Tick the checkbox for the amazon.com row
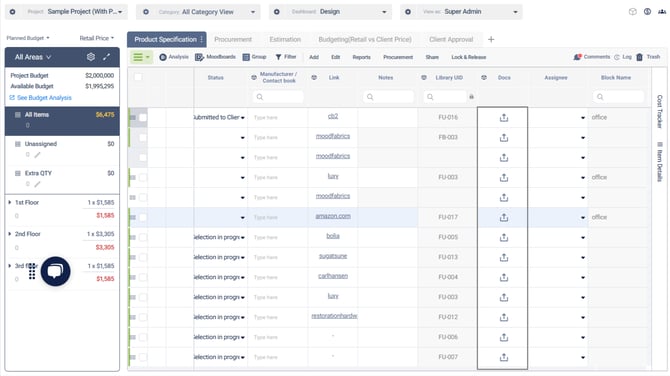 143,217
